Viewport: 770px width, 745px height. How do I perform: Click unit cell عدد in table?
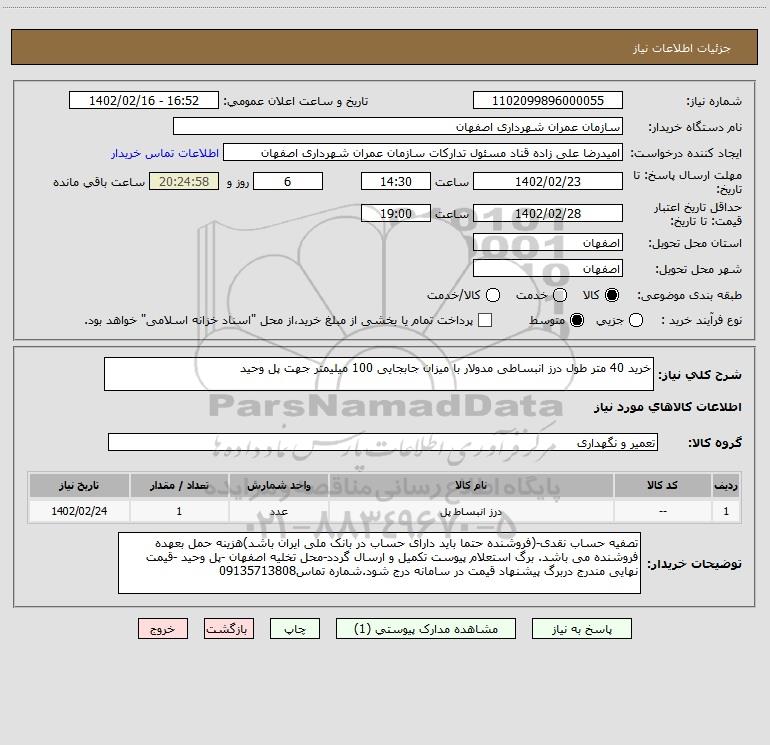pos(278,512)
